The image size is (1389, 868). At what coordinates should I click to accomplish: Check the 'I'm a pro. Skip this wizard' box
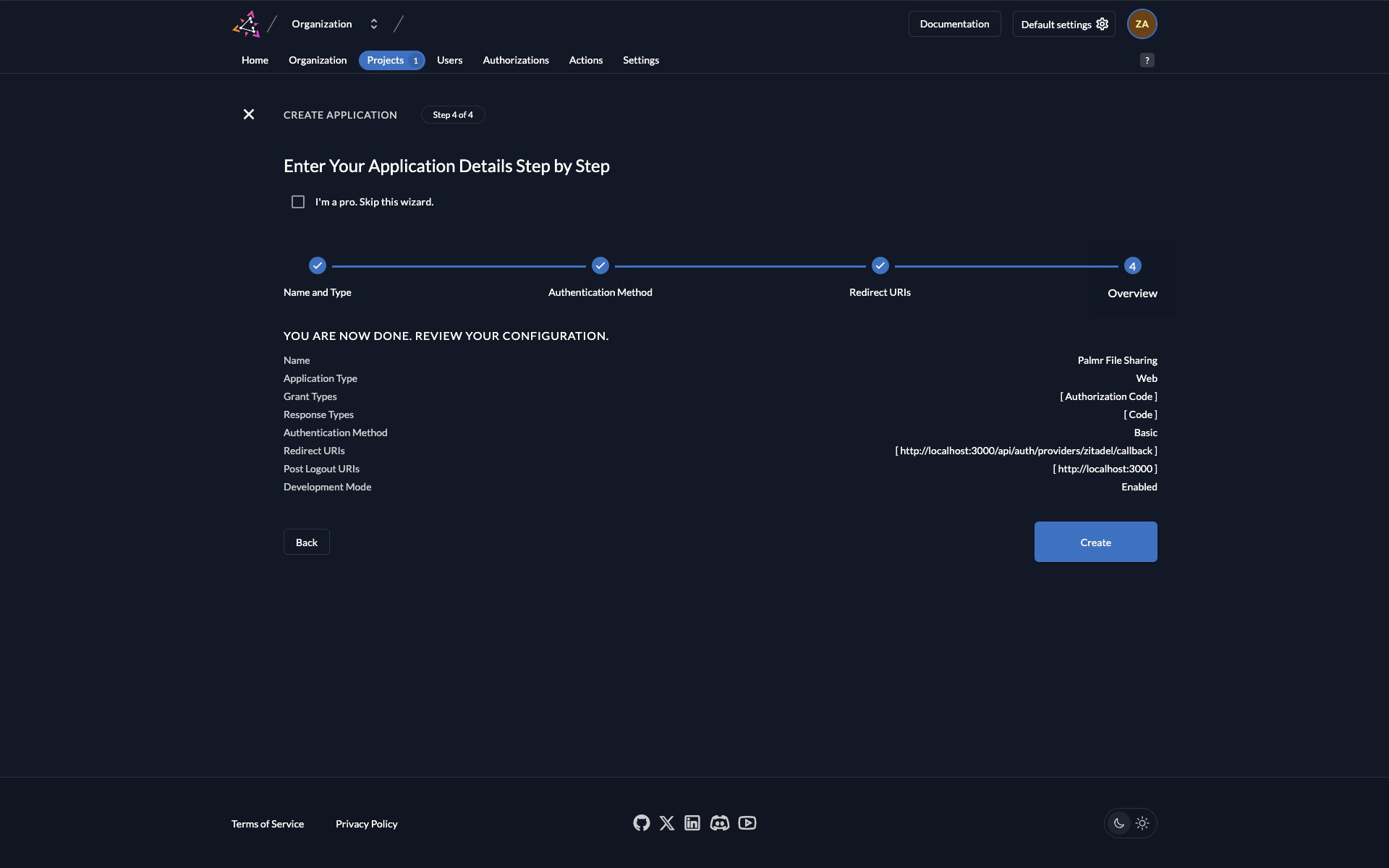pos(298,202)
